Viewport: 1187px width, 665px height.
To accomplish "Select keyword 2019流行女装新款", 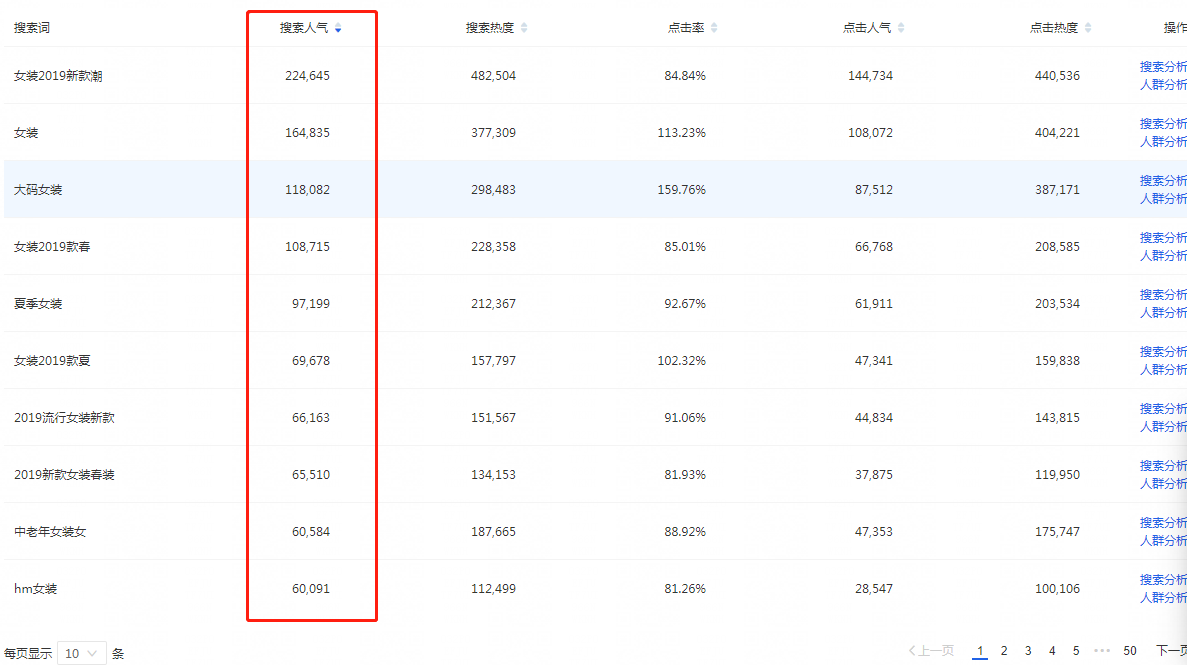I will click(x=64, y=417).
